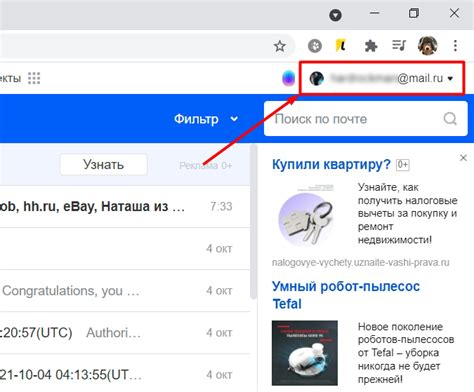Open the gray circular extension icon
The height and width of the screenshot is (392, 474).
[x=315, y=46]
